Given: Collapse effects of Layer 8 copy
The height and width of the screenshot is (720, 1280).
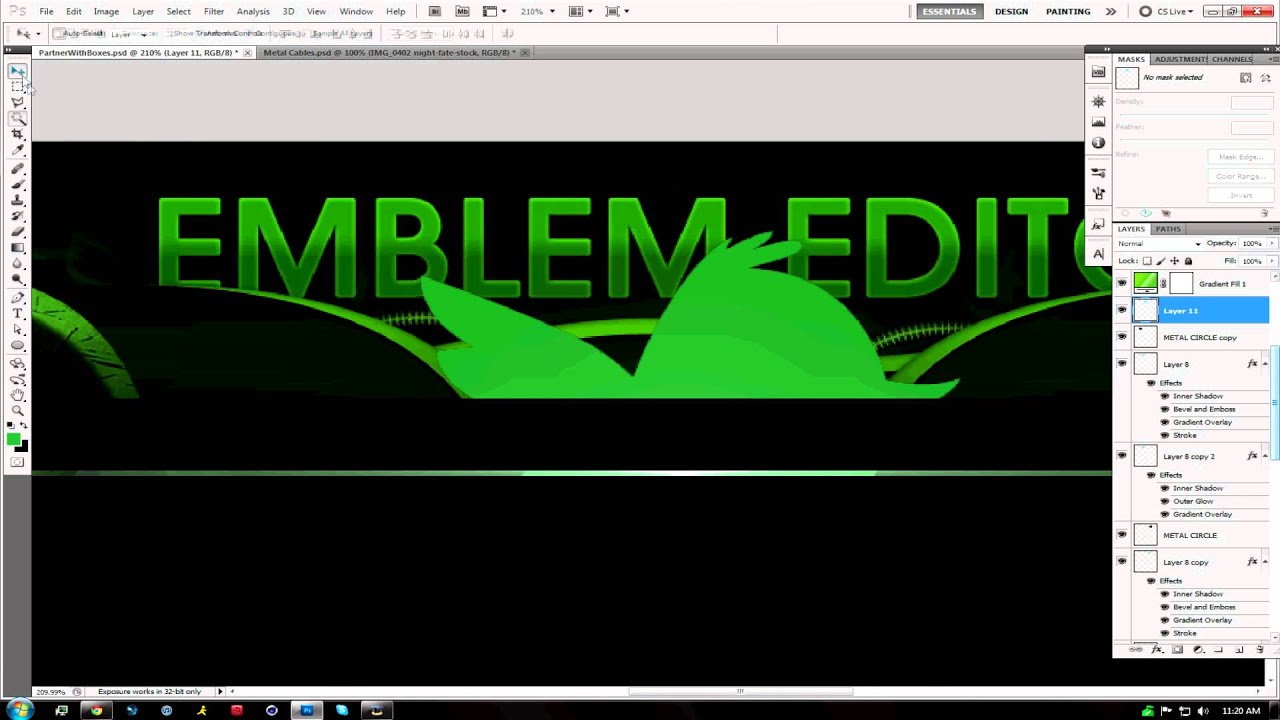Looking at the screenshot, I should coord(1265,562).
